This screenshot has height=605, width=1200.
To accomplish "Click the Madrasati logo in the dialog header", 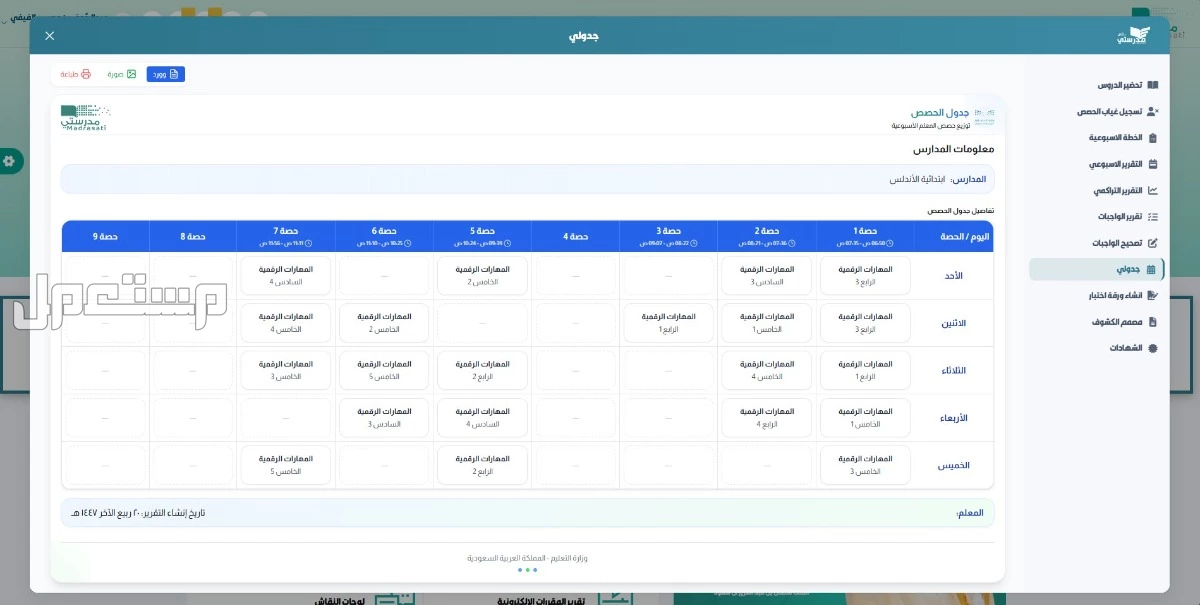I will 1133,36.
